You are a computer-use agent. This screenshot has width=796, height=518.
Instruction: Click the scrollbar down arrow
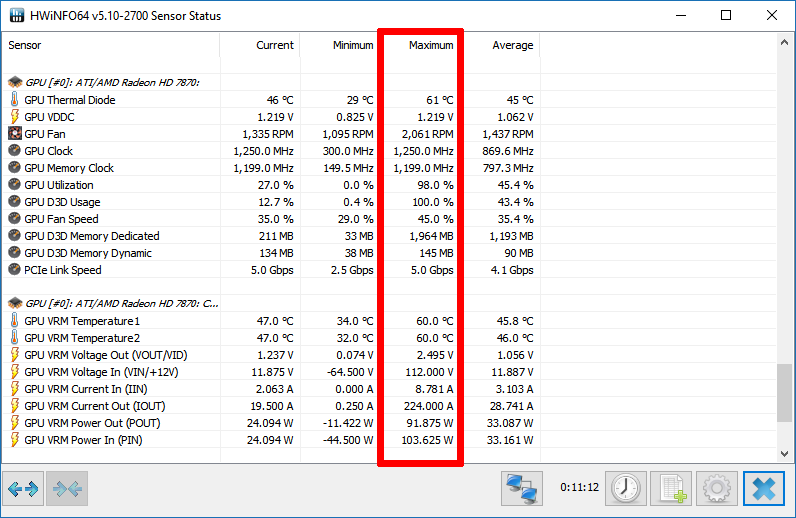(784, 454)
